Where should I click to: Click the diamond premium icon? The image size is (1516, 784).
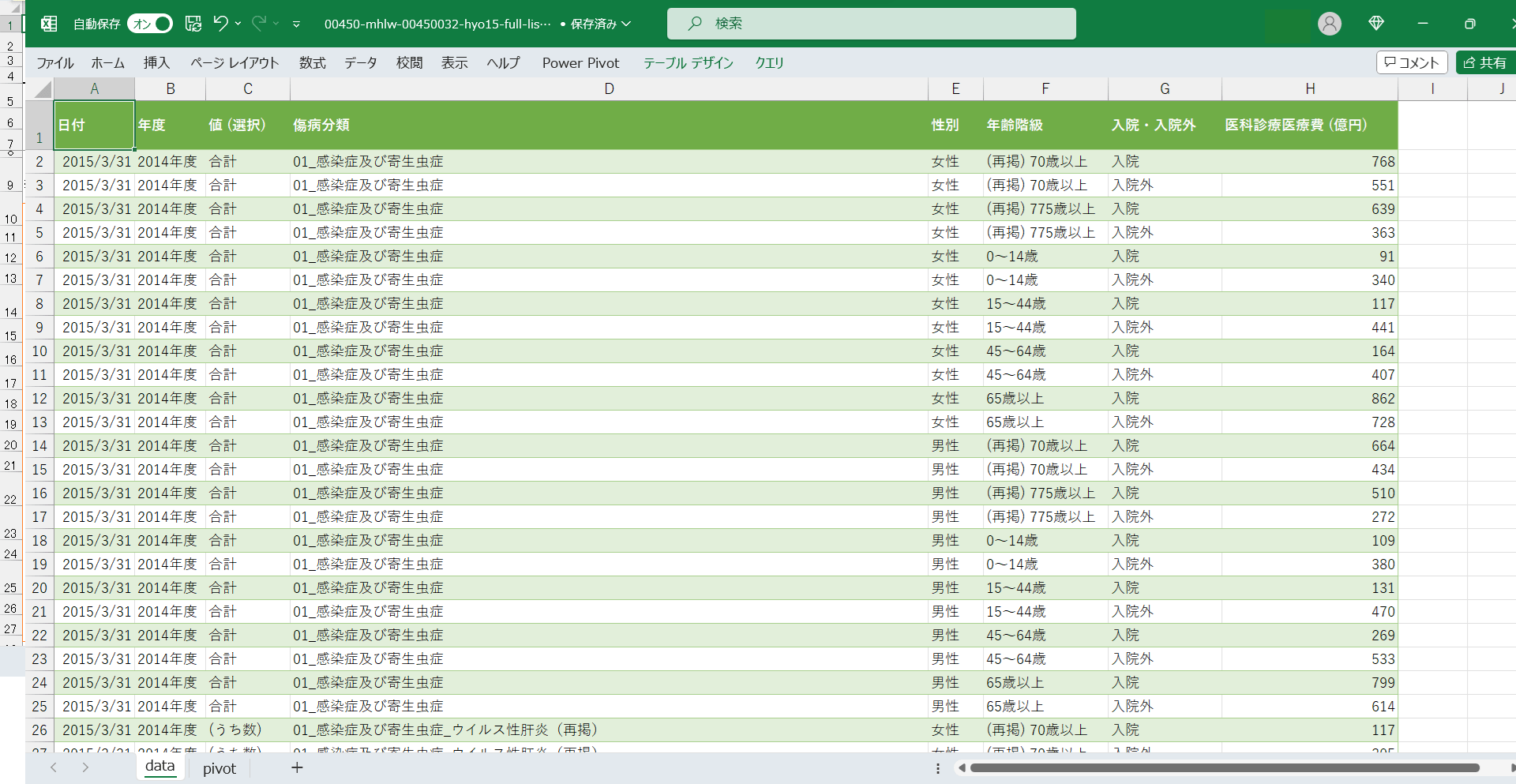click(x=1376, y=24)
